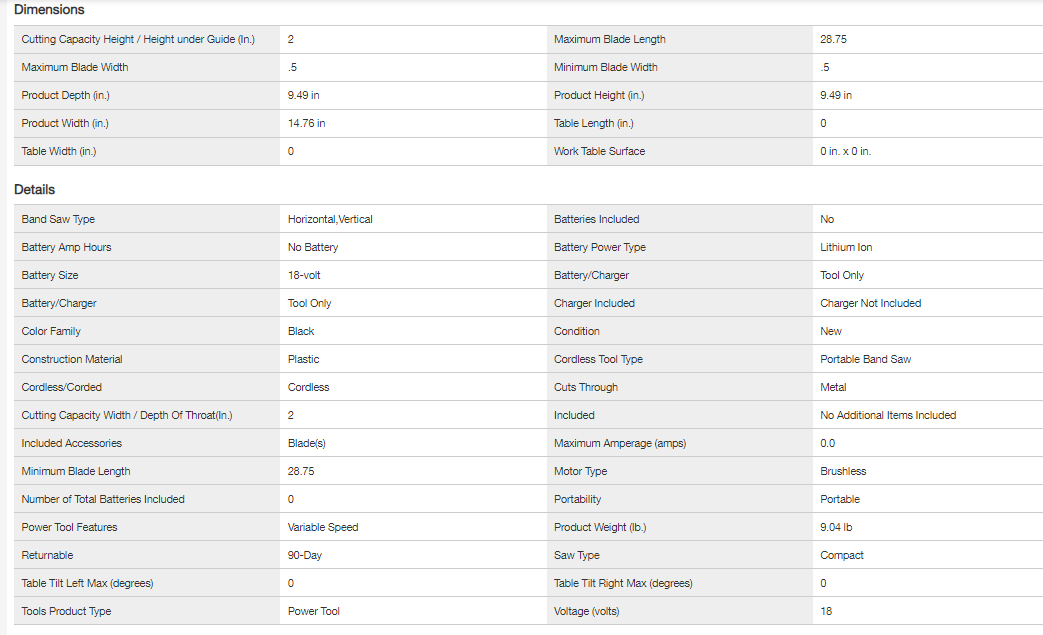Select the Maximum Blade Length label

coord(609,40)
